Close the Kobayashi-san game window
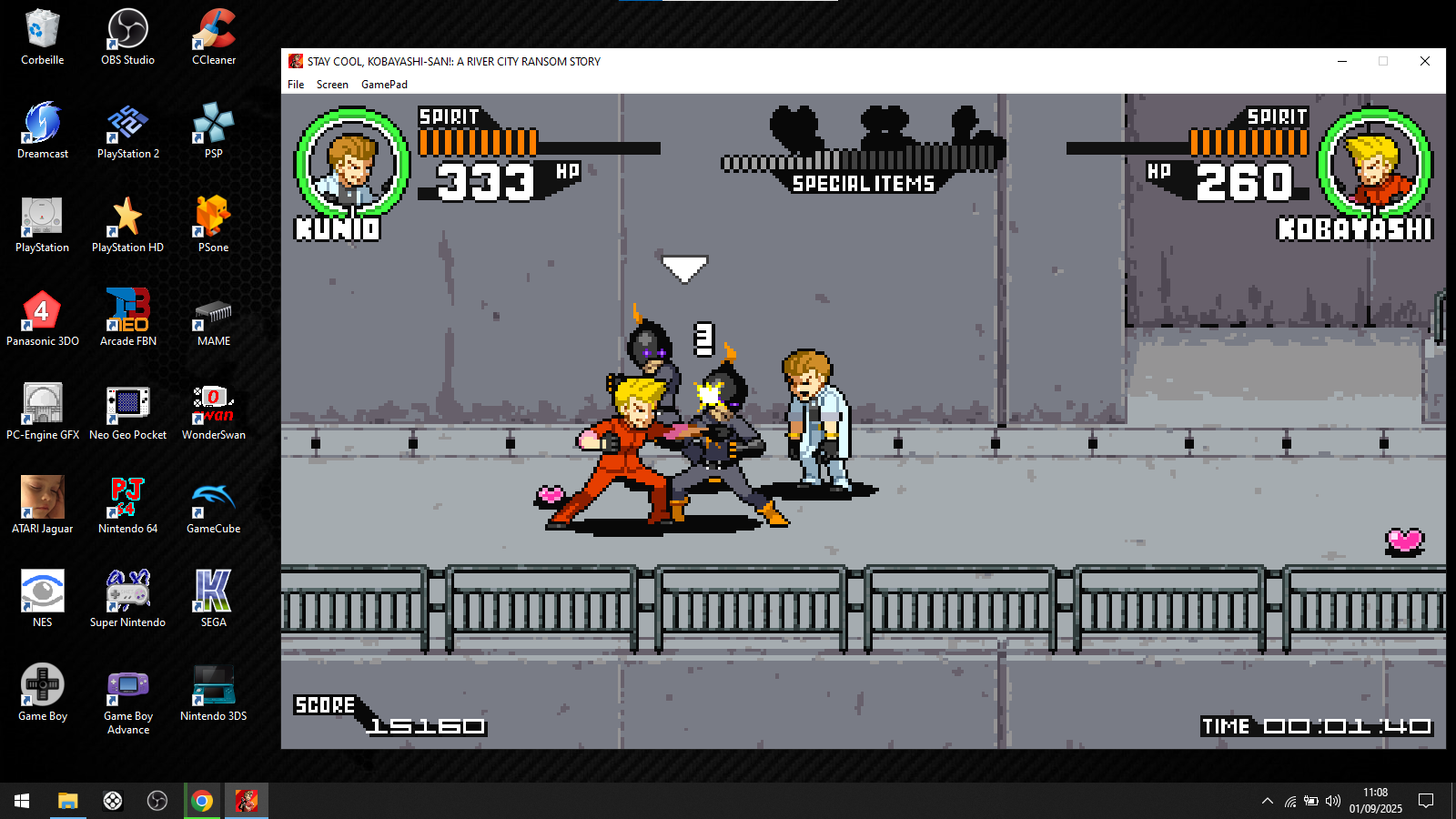Image resolution: width=1456 pixels, height=819 pixels. coord(1425,61)
